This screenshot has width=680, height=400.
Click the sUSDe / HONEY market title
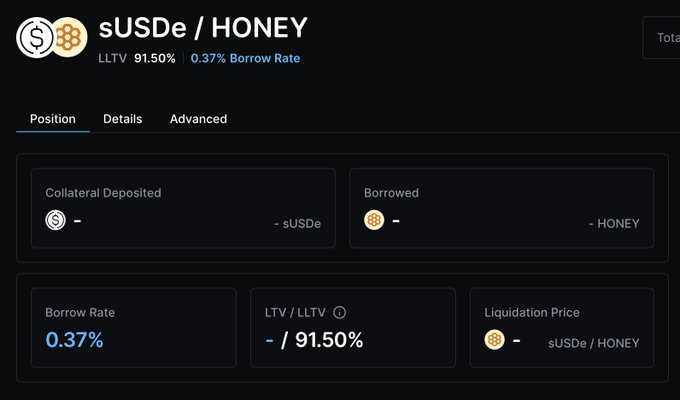point(203,27)
